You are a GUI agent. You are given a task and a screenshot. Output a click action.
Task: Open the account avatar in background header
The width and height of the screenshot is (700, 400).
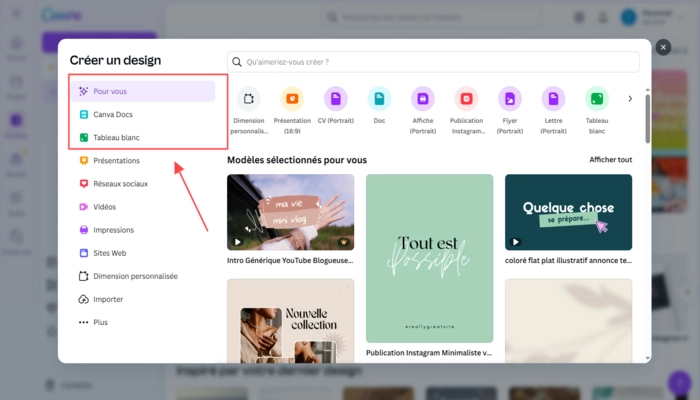coord(629,17)
